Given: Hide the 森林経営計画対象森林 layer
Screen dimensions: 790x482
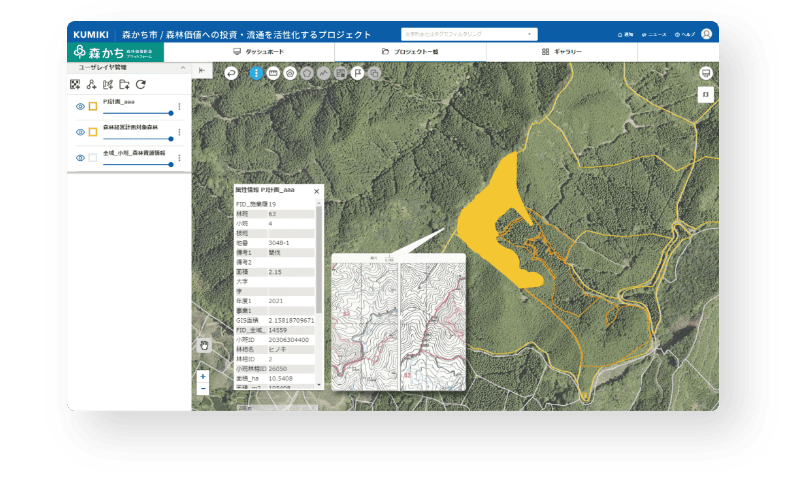Looking at the screenshot, I should pos(80,132).
